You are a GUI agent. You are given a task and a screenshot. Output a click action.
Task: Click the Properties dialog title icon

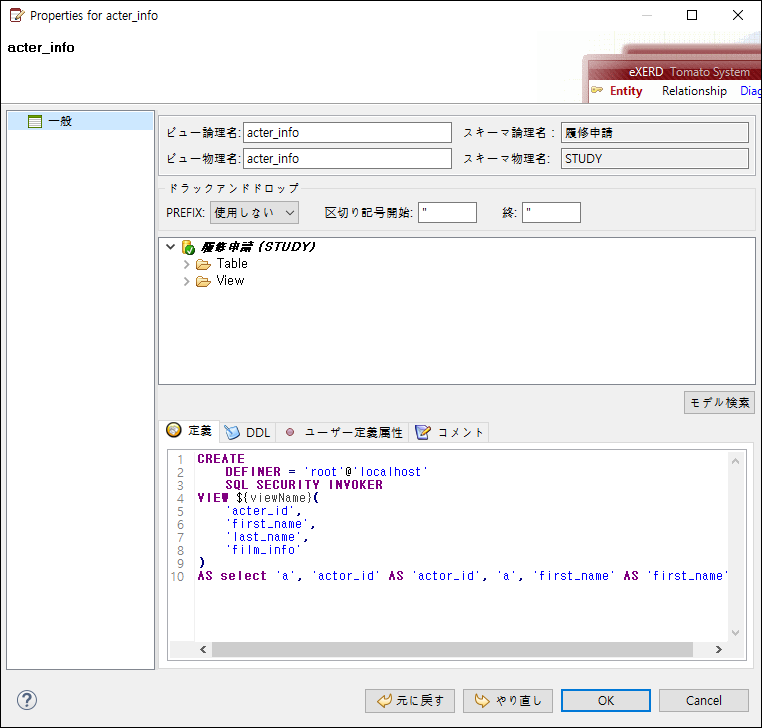click(x=17, y=16)
